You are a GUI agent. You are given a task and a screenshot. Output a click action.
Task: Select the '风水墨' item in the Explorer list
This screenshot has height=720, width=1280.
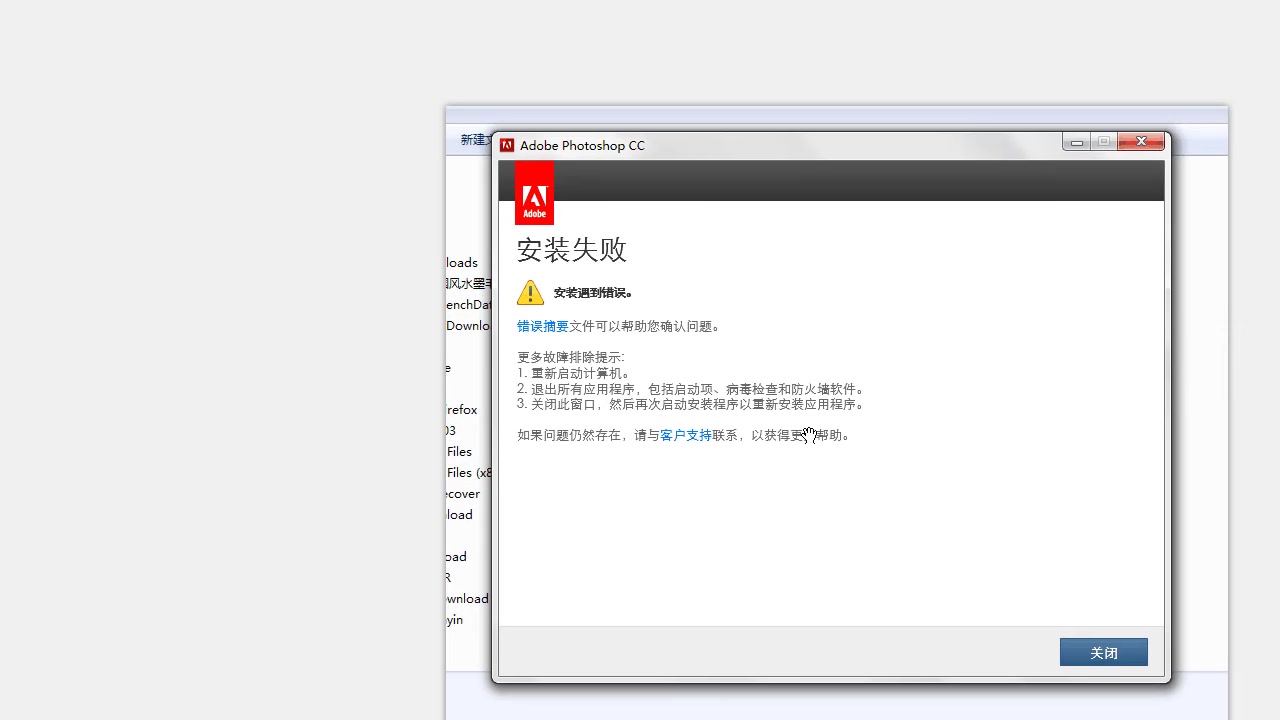469,284
